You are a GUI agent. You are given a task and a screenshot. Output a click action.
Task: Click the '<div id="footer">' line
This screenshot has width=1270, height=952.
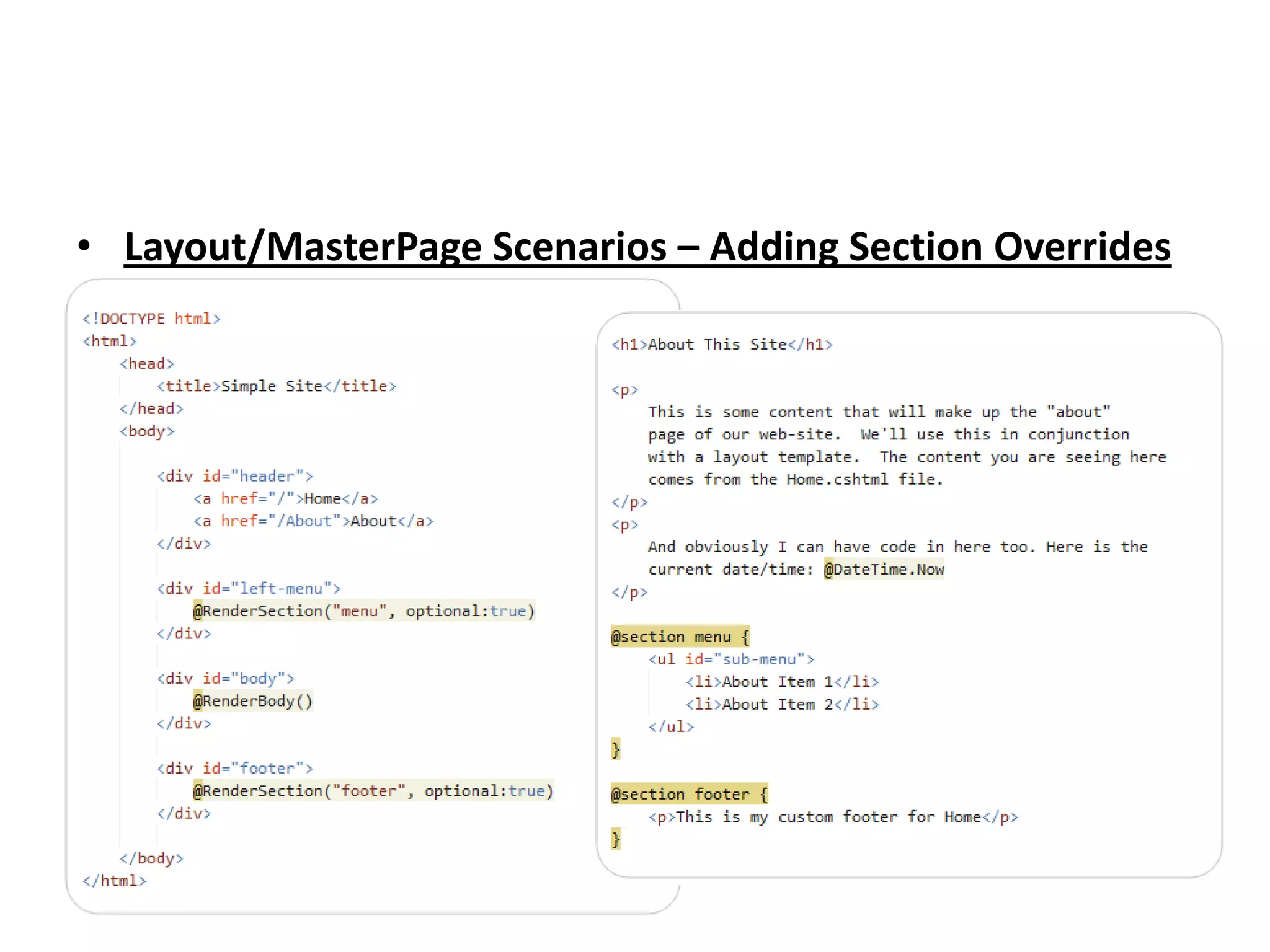click(x=234, y=768)
